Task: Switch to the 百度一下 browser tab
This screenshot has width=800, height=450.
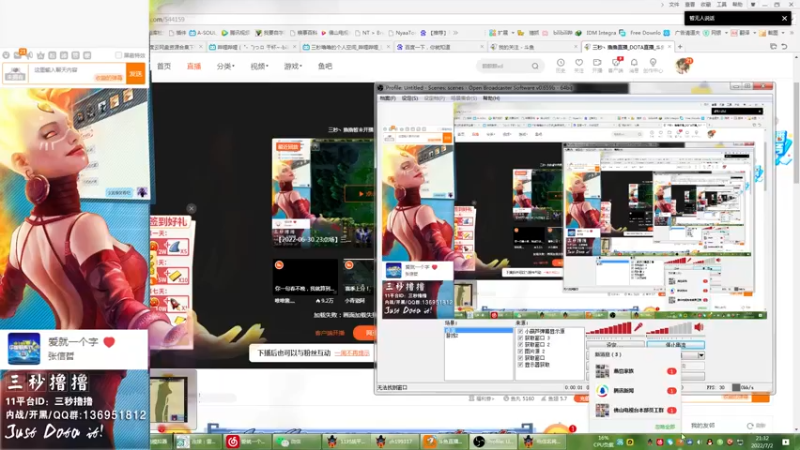Action: click(438, 47)
